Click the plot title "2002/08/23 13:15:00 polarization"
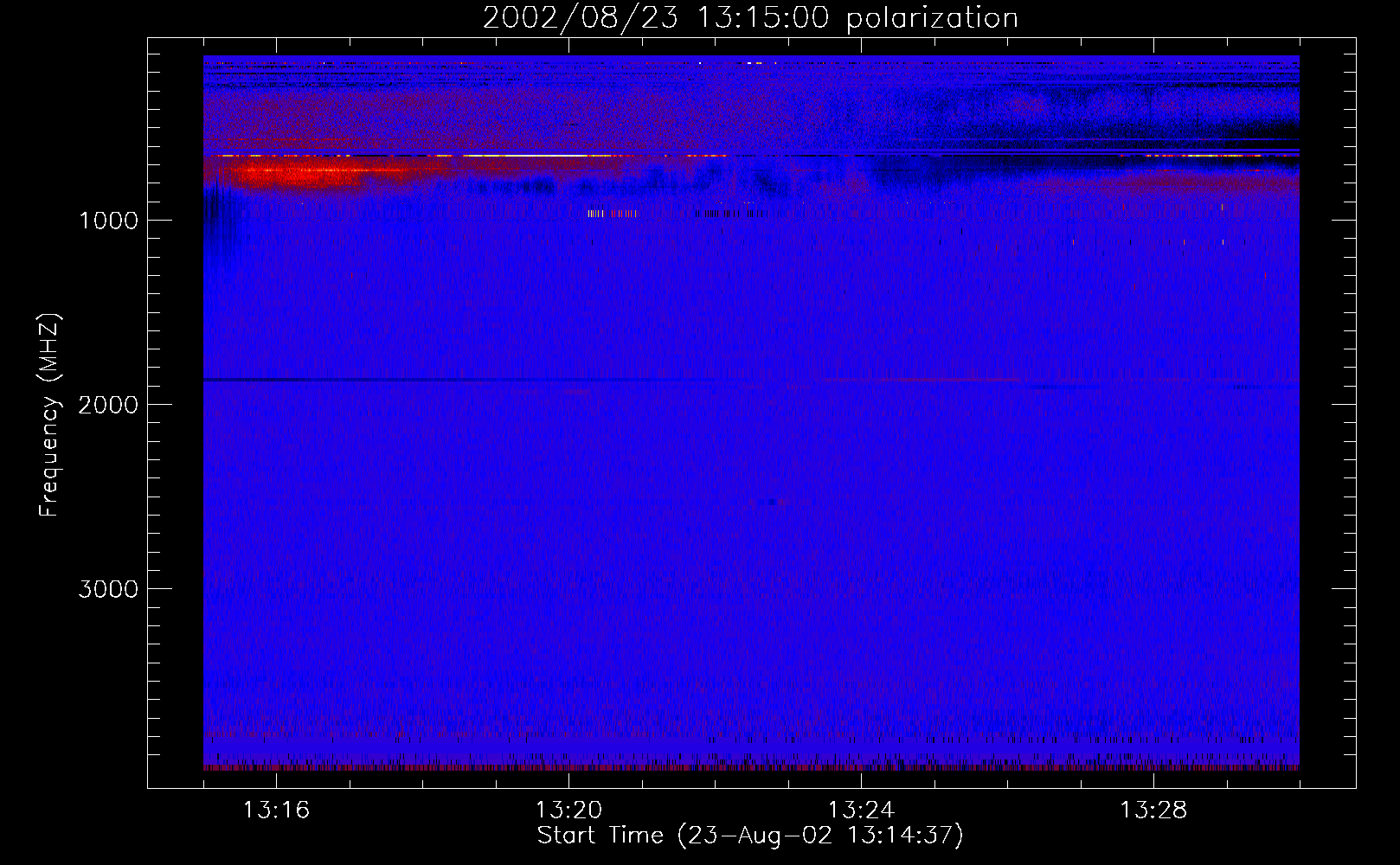This screenshot has width=1400, height=865. point(750,18)
